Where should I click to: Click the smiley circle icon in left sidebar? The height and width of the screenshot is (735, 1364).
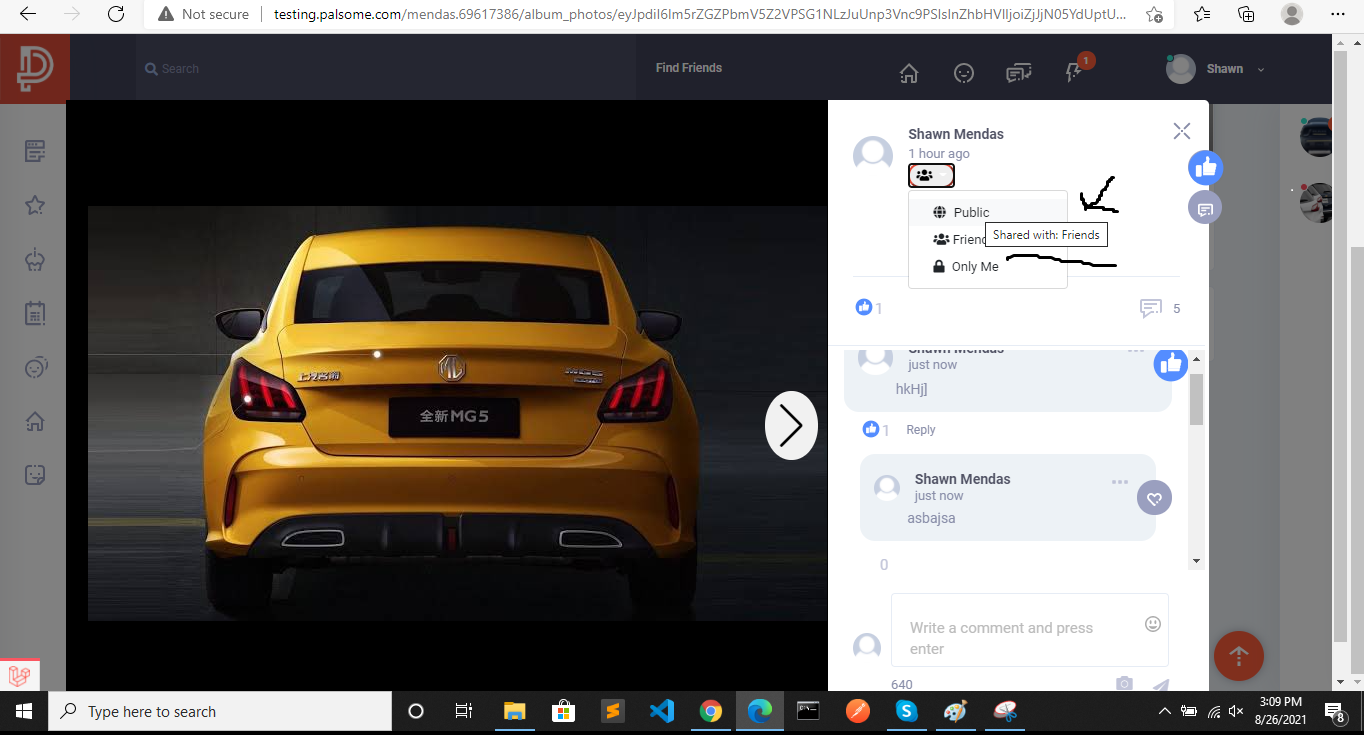click(x=35, y=367)
